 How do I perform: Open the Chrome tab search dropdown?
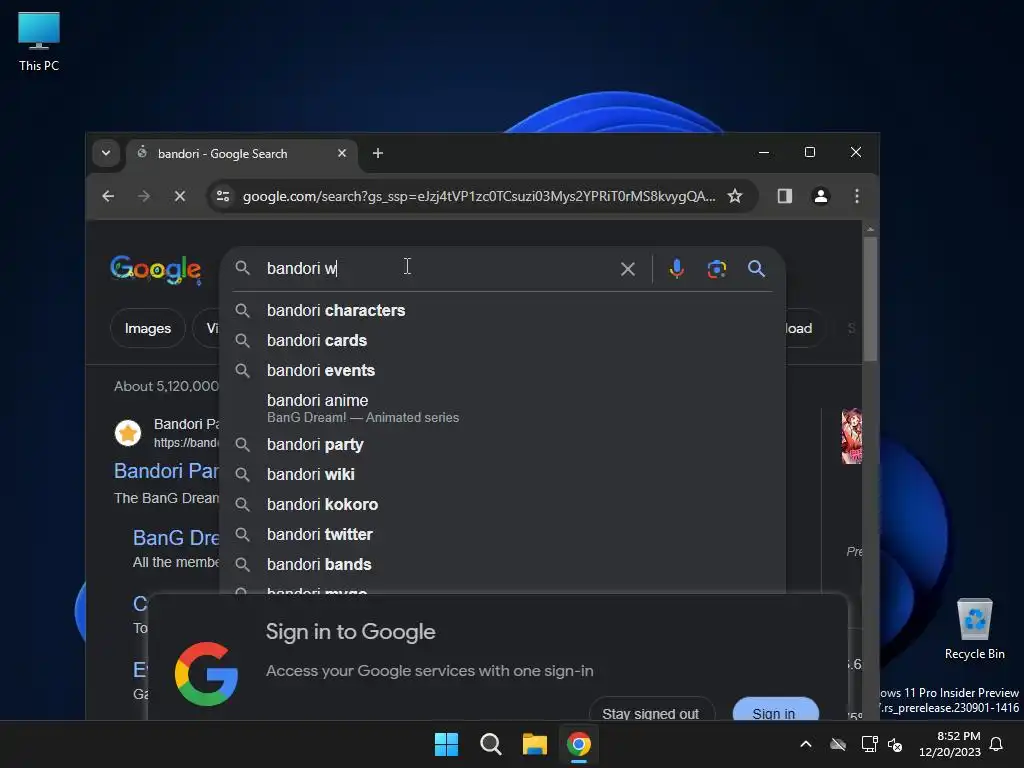tap(106, 153)
